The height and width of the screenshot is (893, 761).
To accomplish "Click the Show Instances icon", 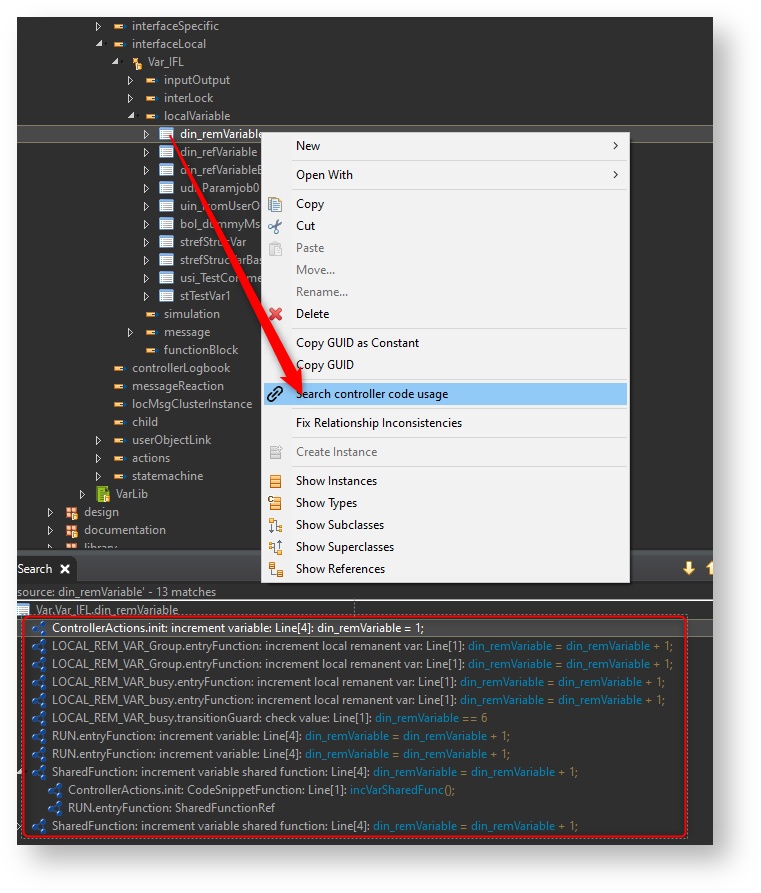I will (275, 481).
